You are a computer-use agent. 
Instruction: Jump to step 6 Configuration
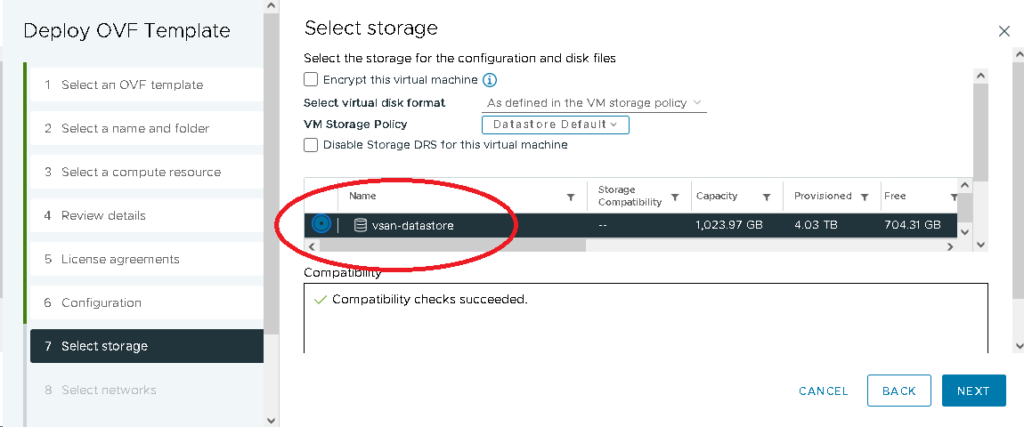click(101, 303)
